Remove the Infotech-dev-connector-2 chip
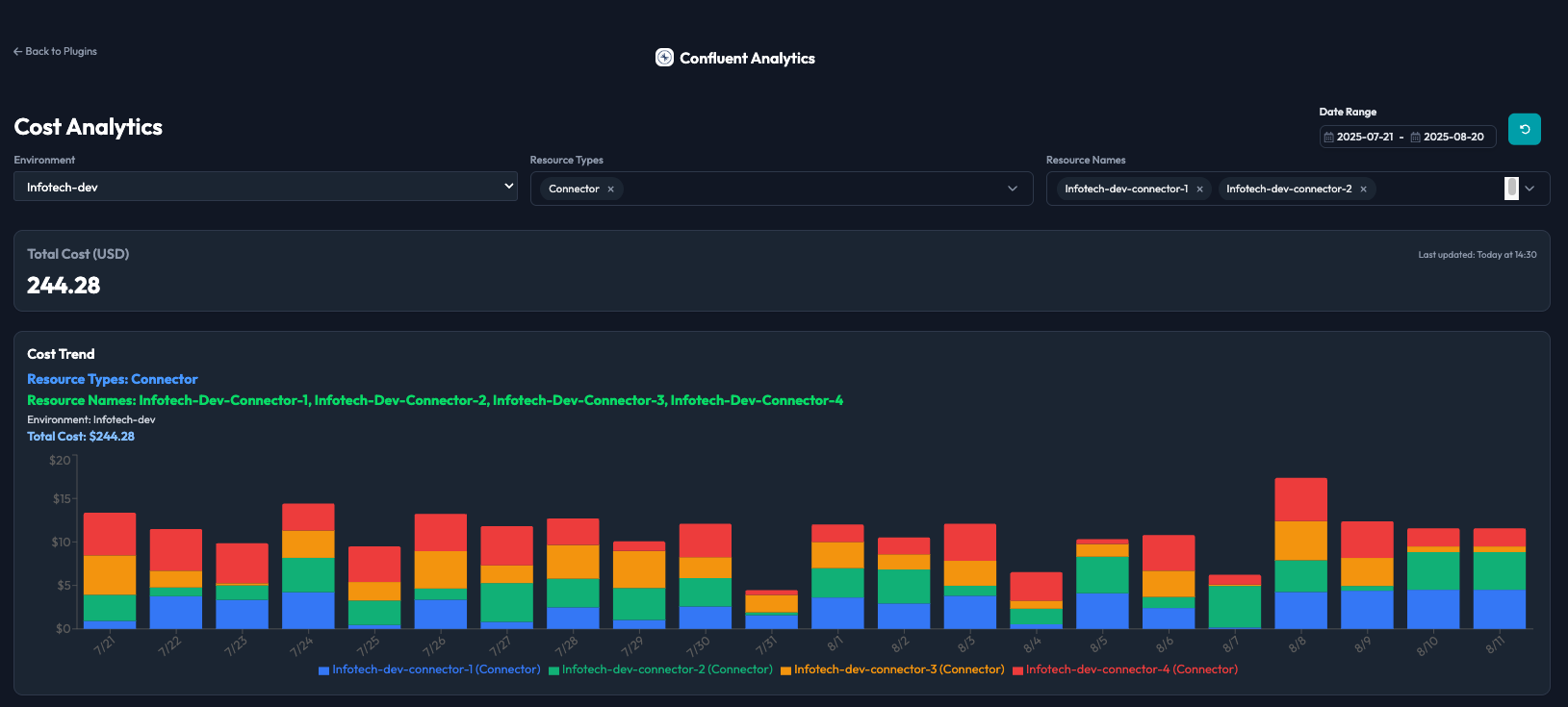 pyautogui.click(x=1363, y=189)
